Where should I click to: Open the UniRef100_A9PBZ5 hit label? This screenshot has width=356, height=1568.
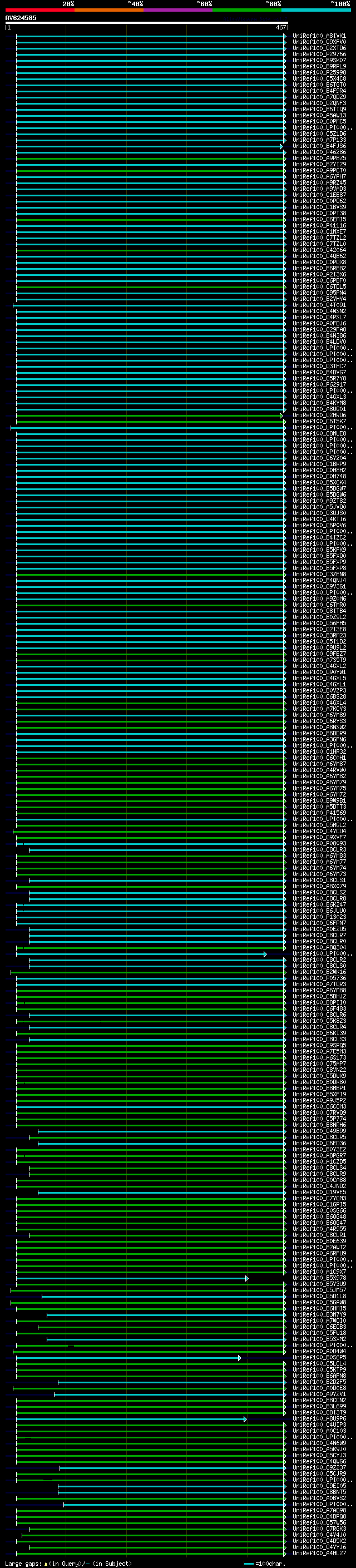click(319, 159)
